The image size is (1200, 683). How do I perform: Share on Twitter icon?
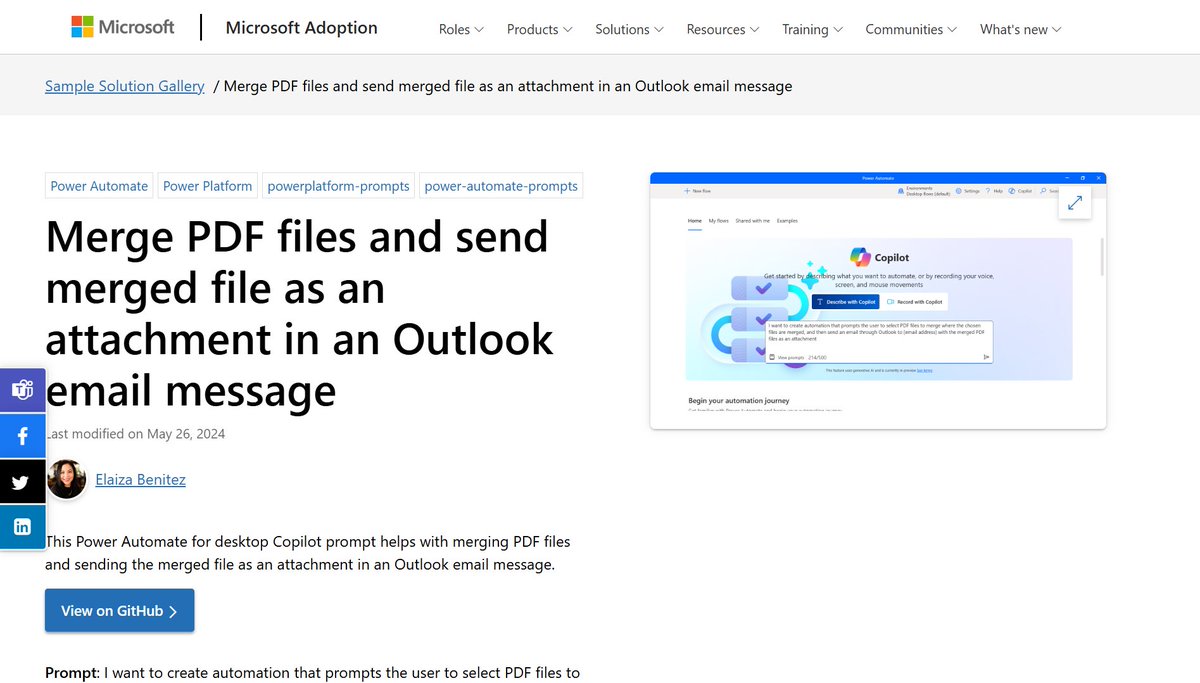tap(22, 481)
